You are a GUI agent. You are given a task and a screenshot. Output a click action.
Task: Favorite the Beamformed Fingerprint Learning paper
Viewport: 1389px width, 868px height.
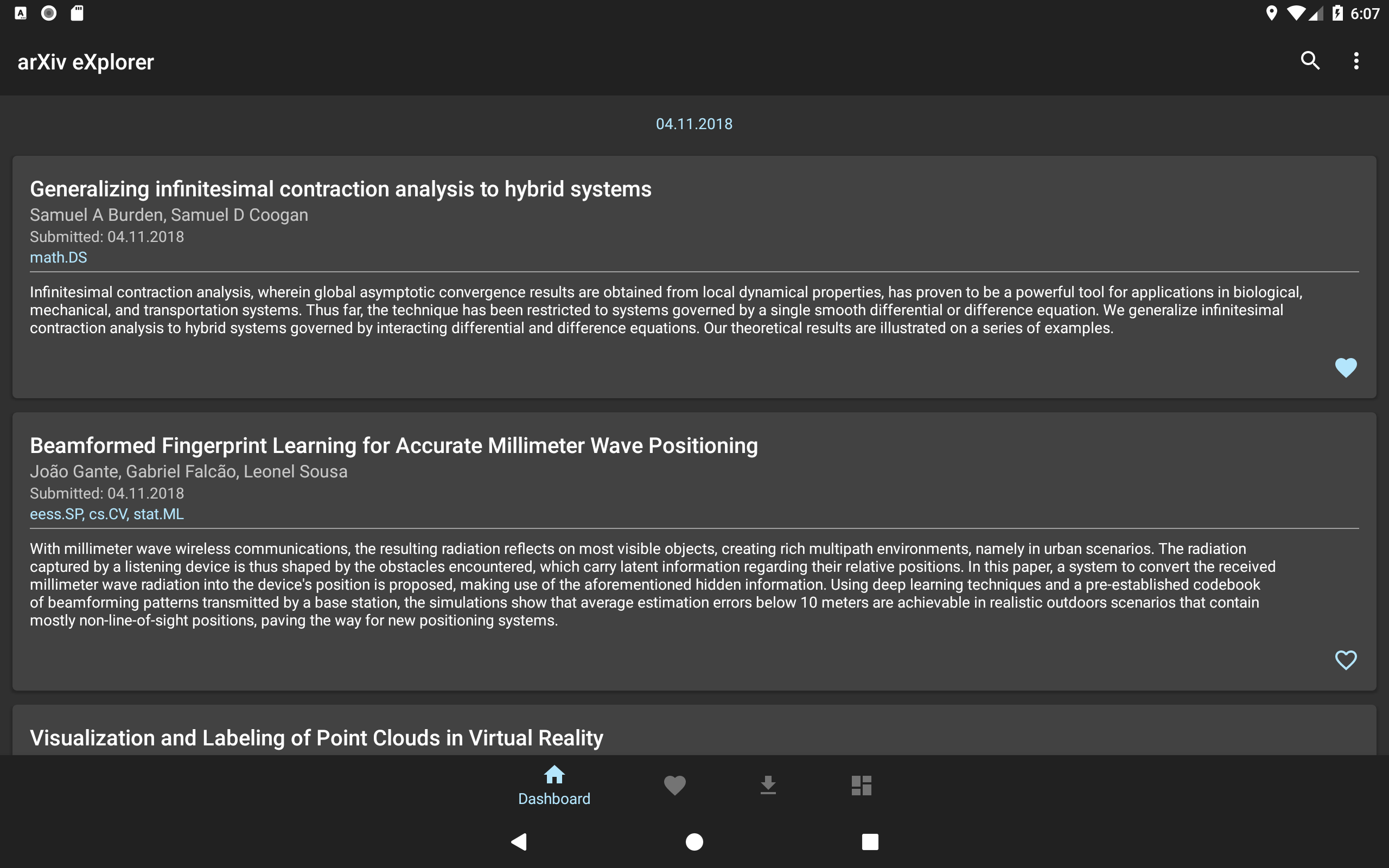coord(1346,660)
